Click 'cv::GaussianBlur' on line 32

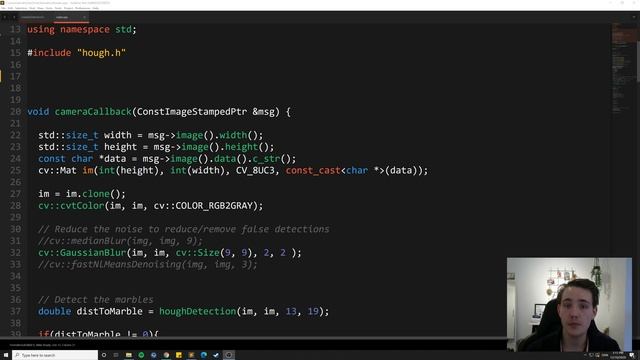82,253
